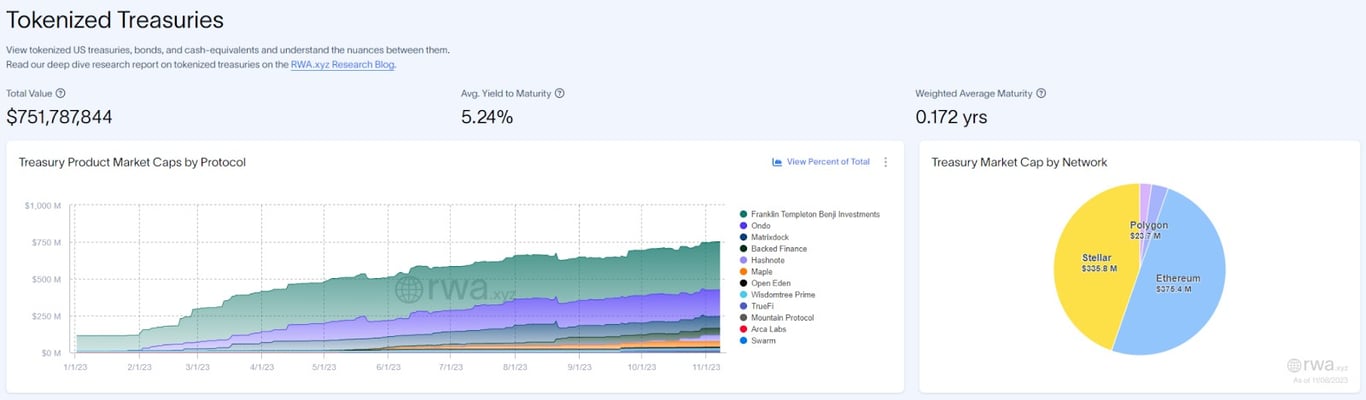The image size is (1366, 400).
Task: Click the Franklin Templeton Benji Investments legend dot
Action: [x=744, y=214]
